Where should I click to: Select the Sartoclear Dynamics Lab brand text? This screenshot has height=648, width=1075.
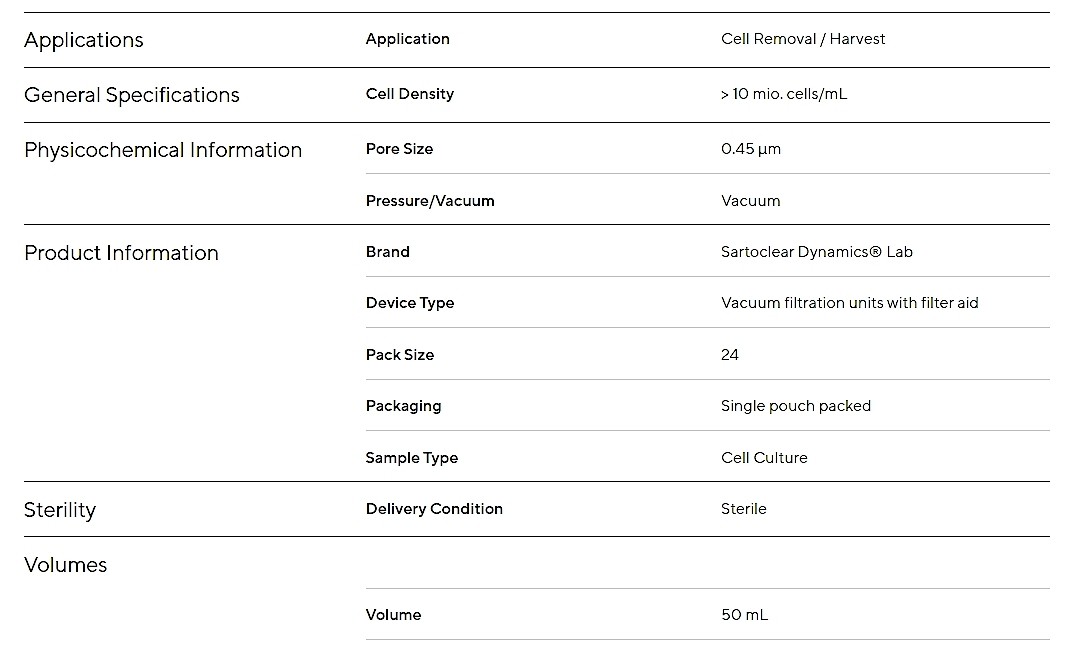pos(817,252)
